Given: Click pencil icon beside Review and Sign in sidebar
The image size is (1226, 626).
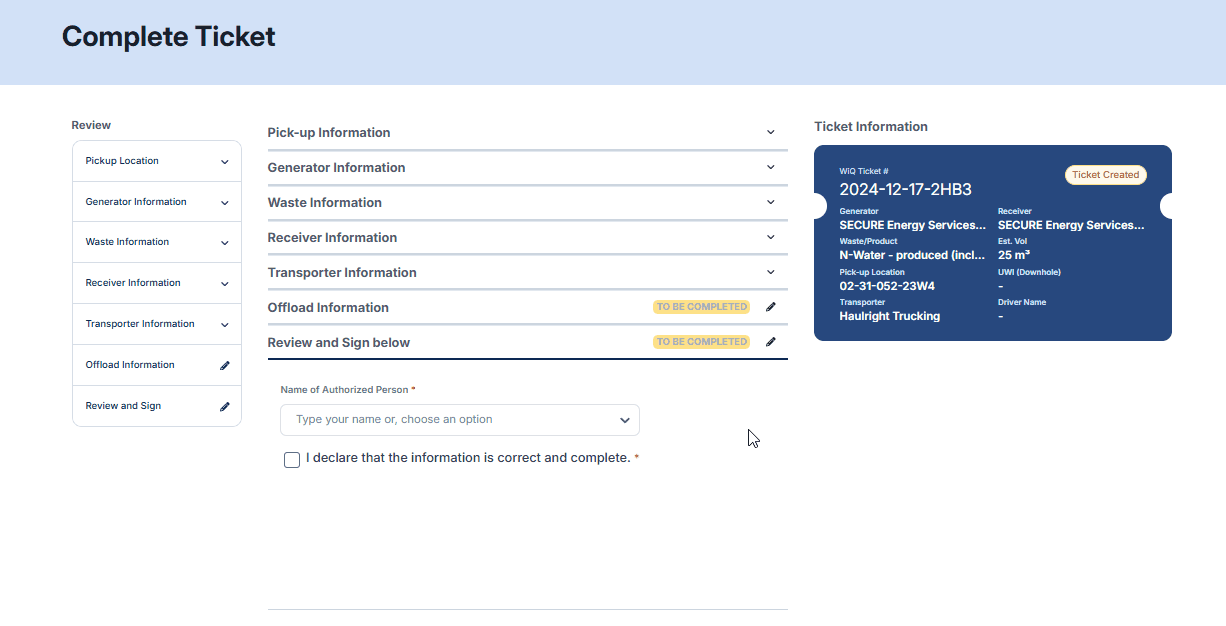Looking at the screenshot, I should point(225,407).
